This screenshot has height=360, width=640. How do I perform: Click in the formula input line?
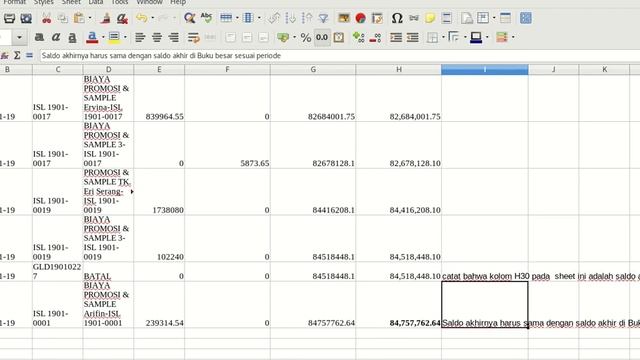[339, 56]
